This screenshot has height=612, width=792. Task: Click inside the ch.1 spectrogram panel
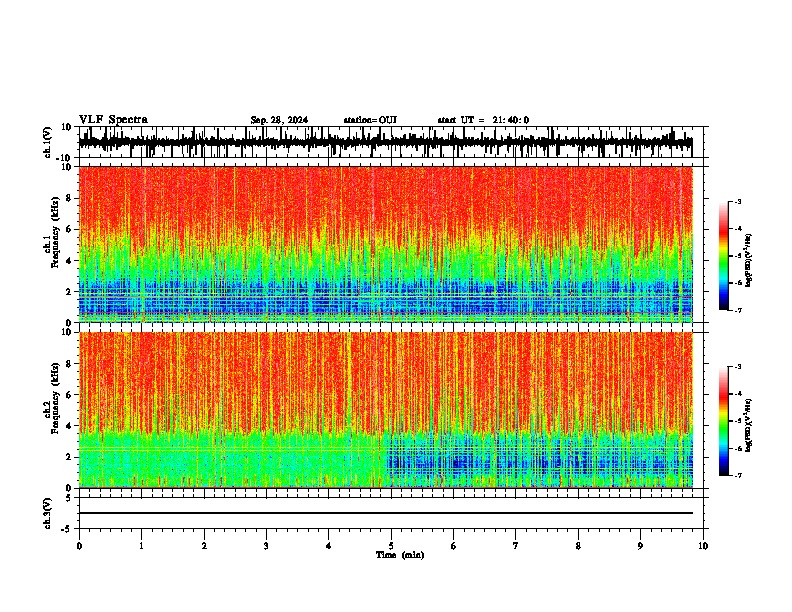pyautogui.click(x=386, y=244)
